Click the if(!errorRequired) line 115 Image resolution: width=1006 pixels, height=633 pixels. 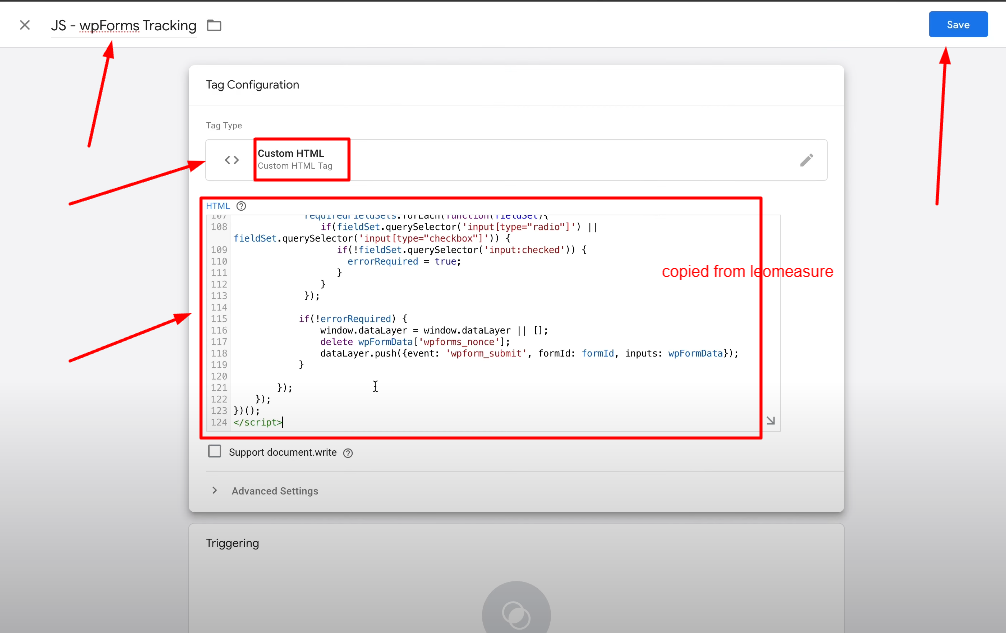pos(353,319)
